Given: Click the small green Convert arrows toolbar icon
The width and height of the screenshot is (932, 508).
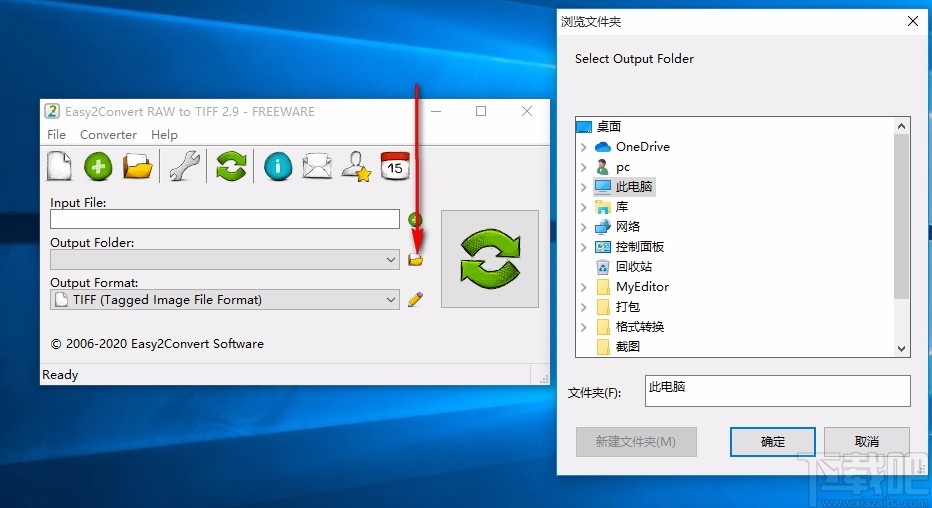Looking at the screenshot, I should pyautogui.click(x=231, y=166).
